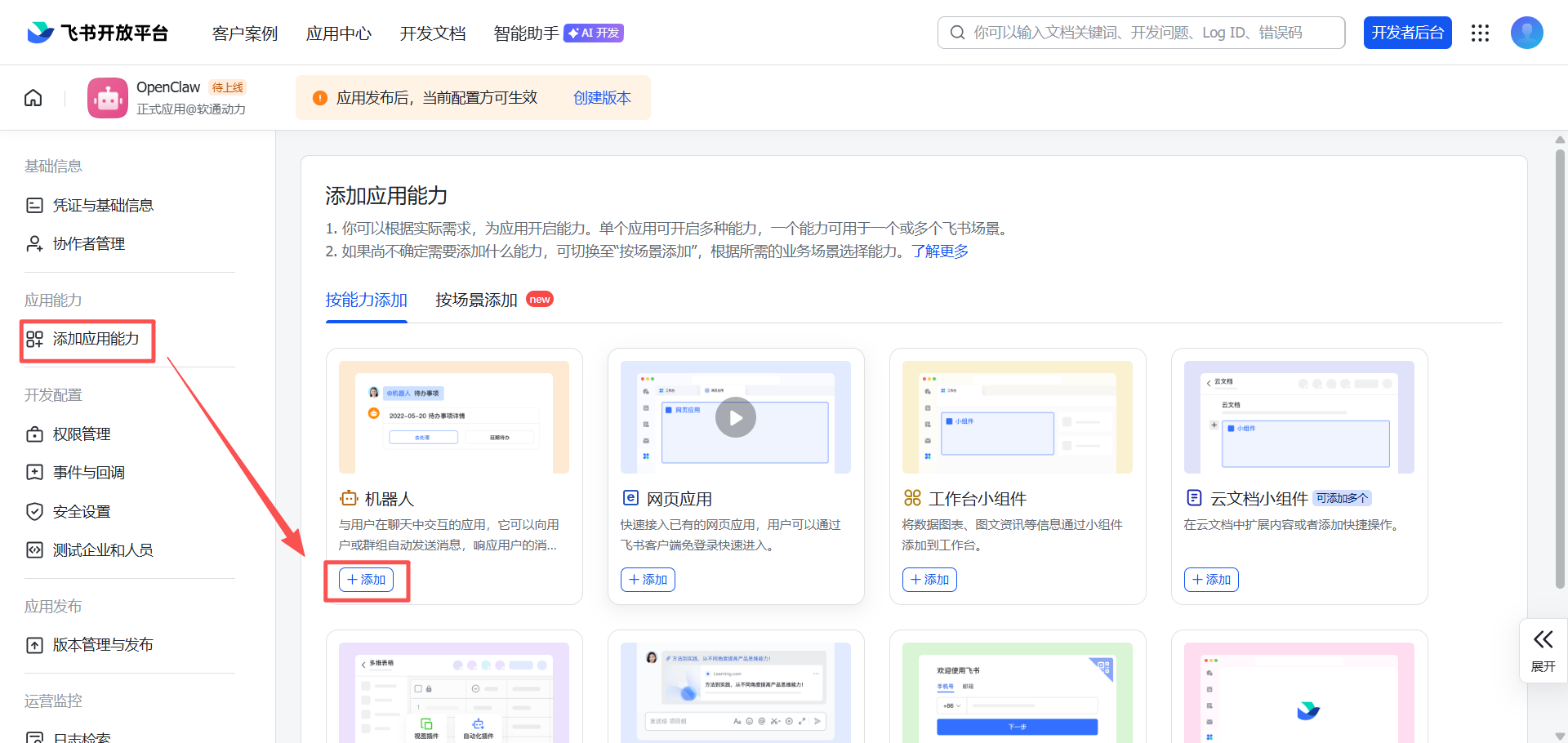Add the 云文档小组件 capability
1568x743 pixels.
coord(1211,580)
